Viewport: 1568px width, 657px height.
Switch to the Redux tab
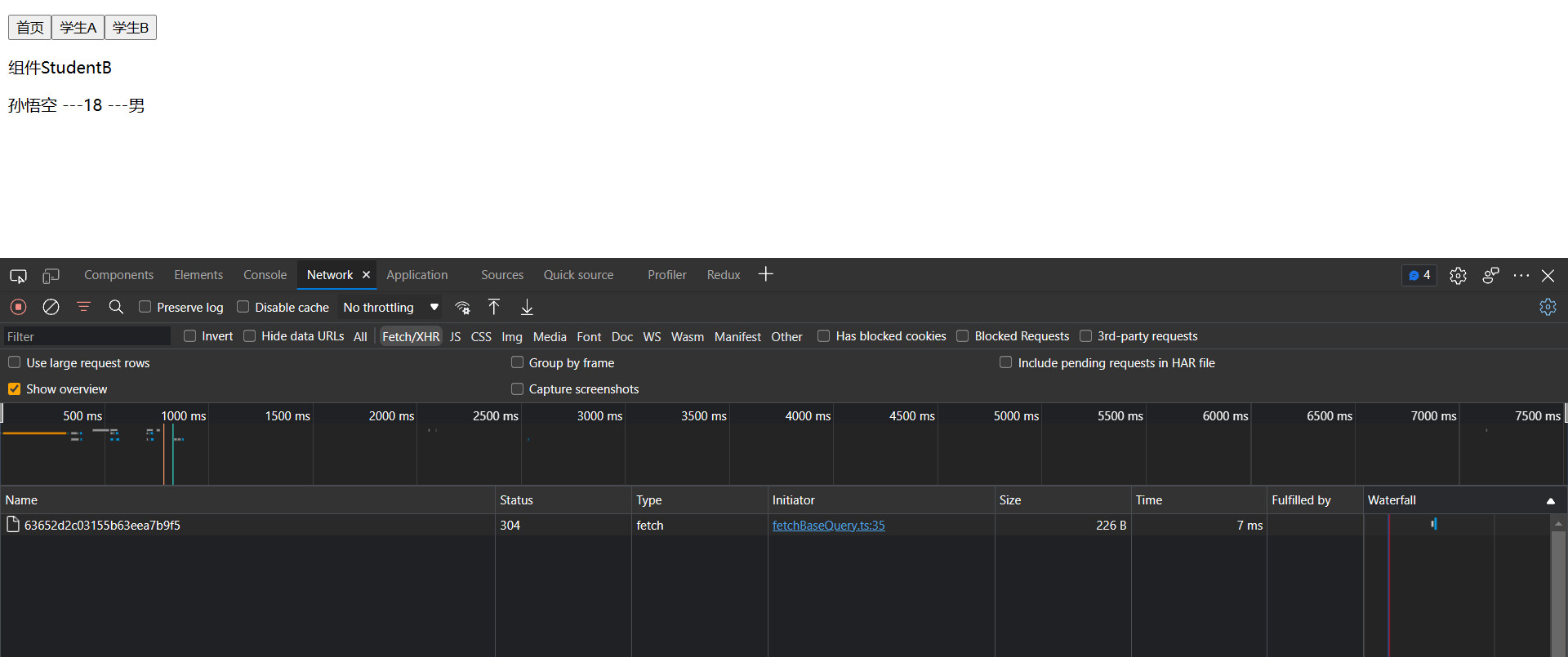[723, 275]
